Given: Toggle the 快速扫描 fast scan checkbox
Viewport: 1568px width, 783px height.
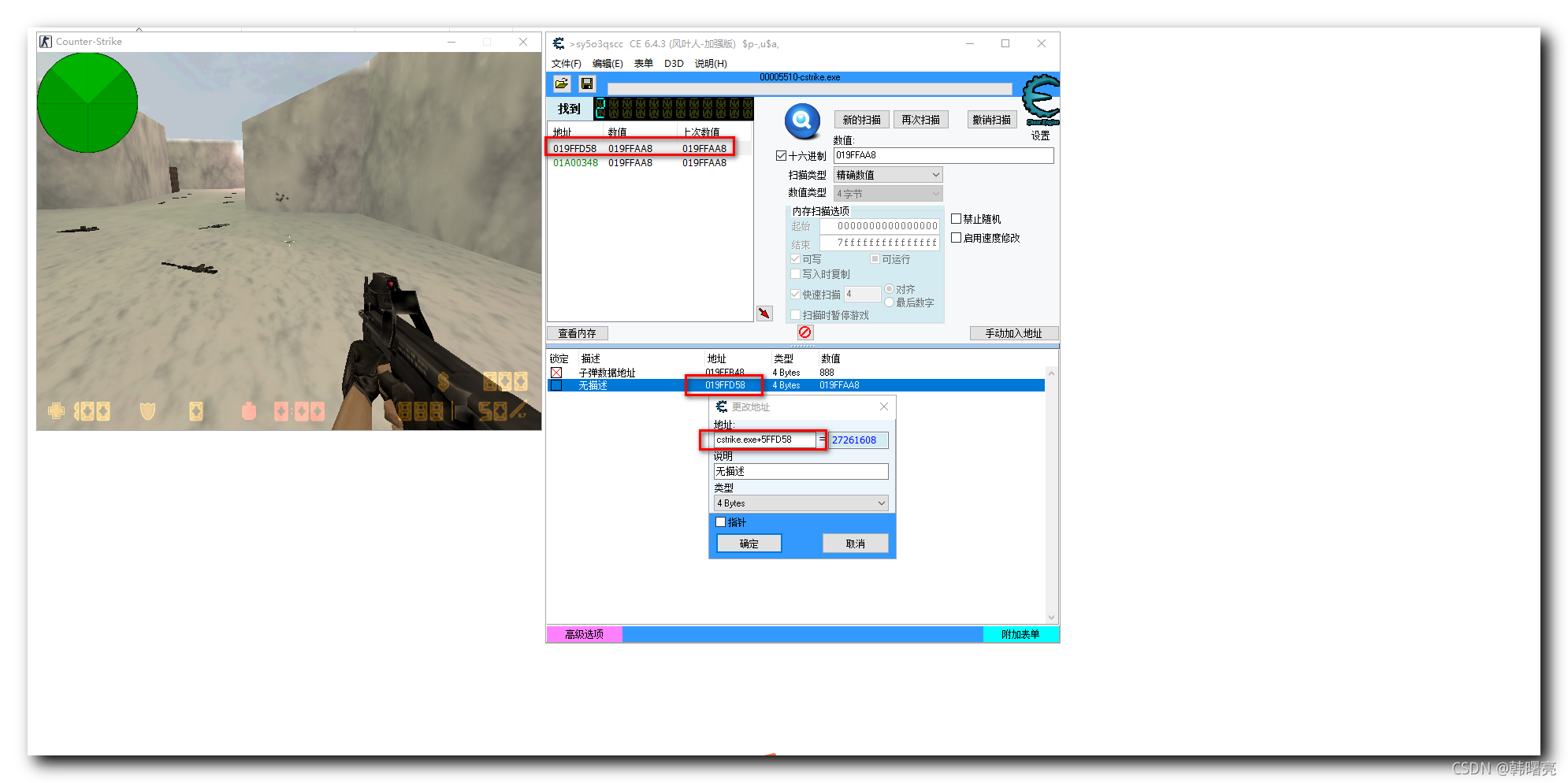Looking at the screenshot, I should (795, 295).
